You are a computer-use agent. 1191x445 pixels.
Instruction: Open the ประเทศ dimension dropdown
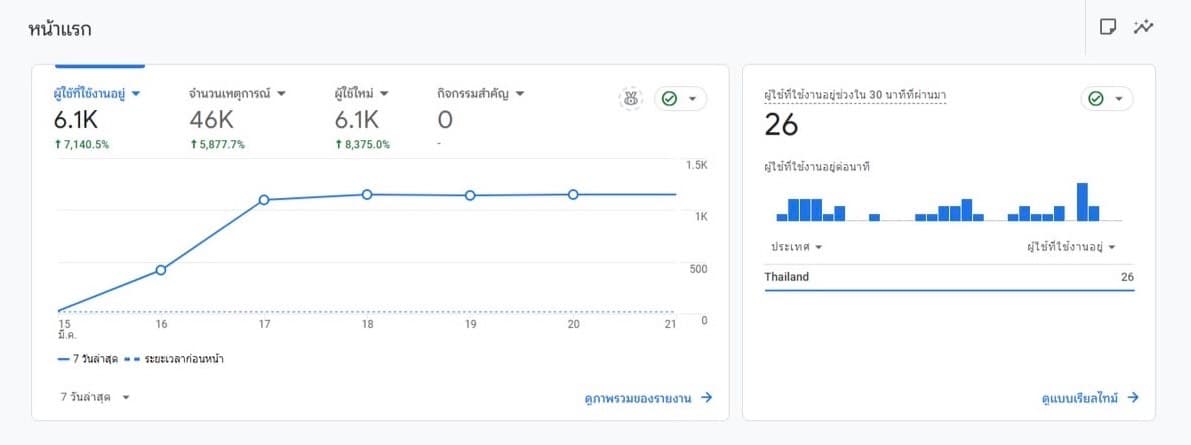click(x=796, y=247)
